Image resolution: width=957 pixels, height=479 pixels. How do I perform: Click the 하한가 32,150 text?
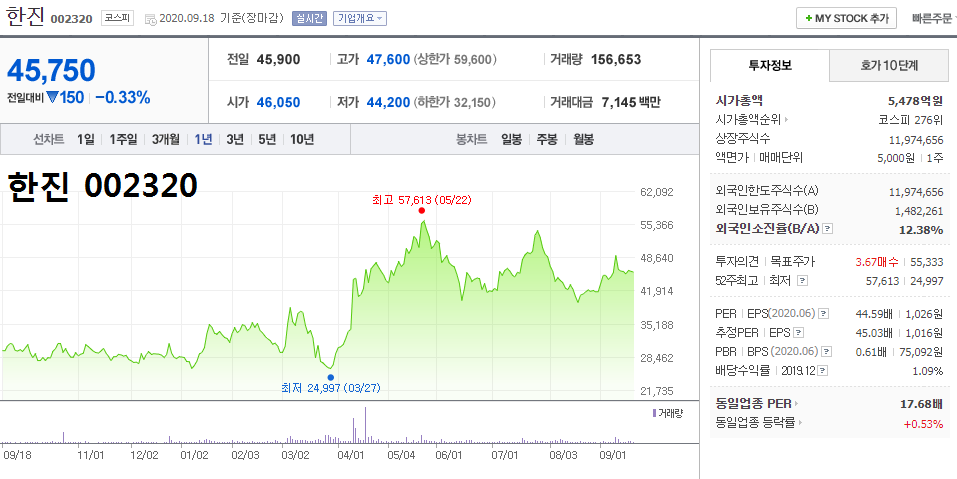(x=455, y=103)
